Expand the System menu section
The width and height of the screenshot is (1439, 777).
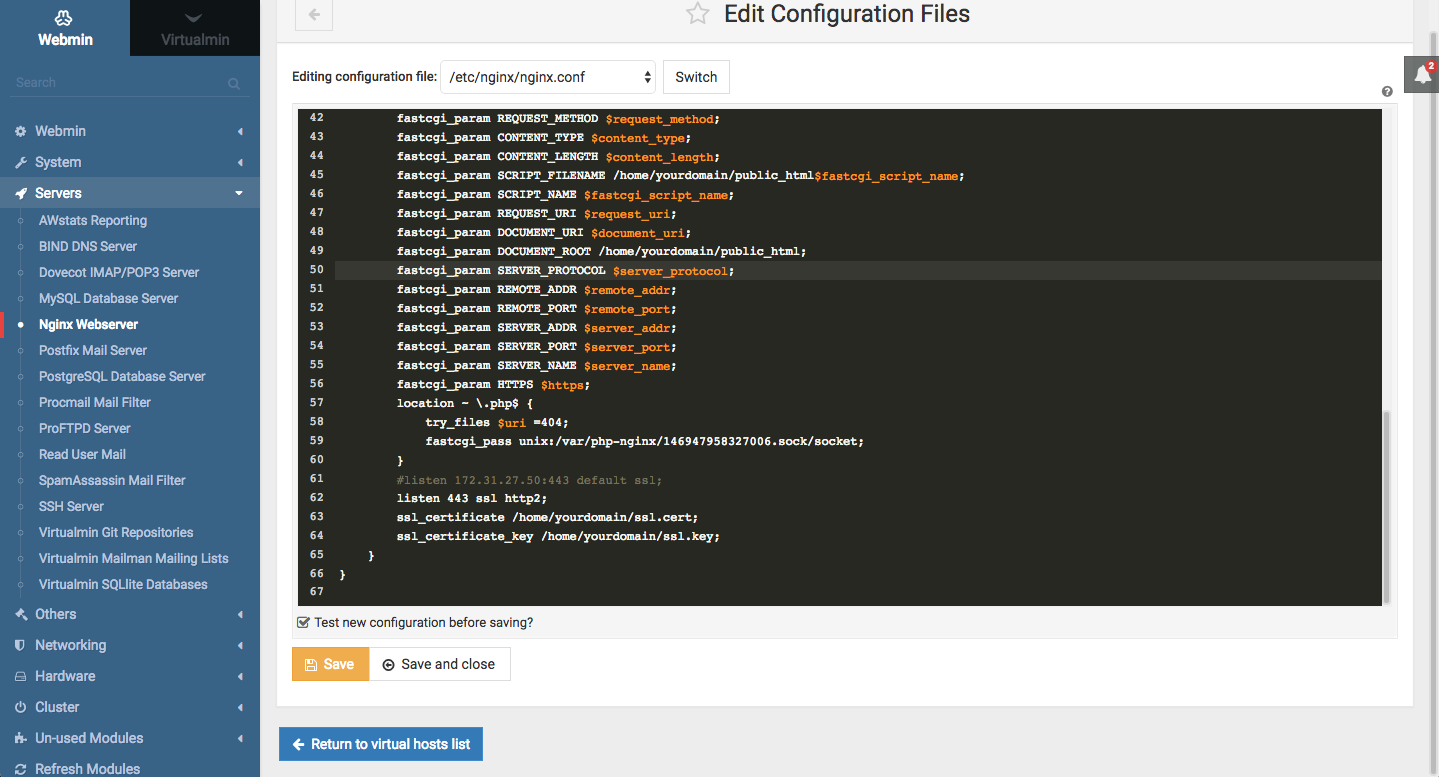tap(130, 162)
